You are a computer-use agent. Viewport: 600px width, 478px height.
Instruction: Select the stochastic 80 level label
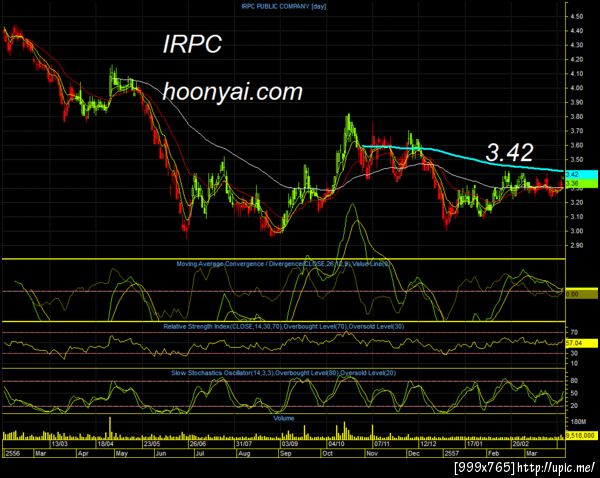point(574,381)
